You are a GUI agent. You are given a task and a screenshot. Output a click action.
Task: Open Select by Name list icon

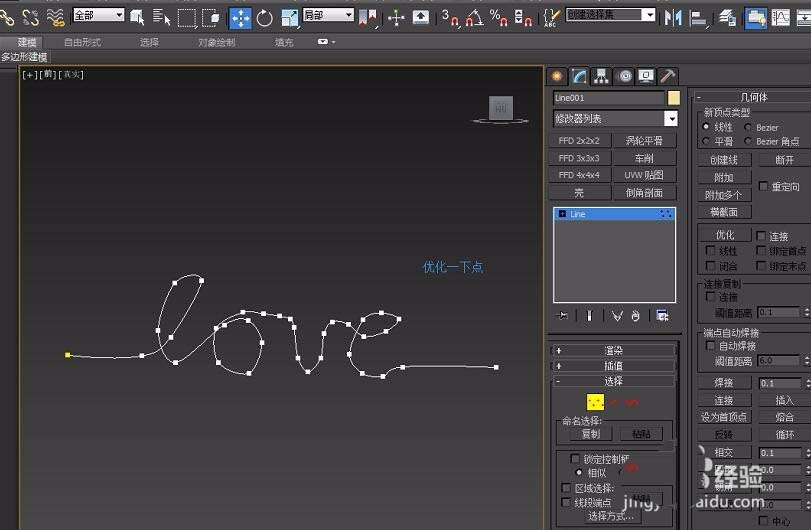(161, 18)
